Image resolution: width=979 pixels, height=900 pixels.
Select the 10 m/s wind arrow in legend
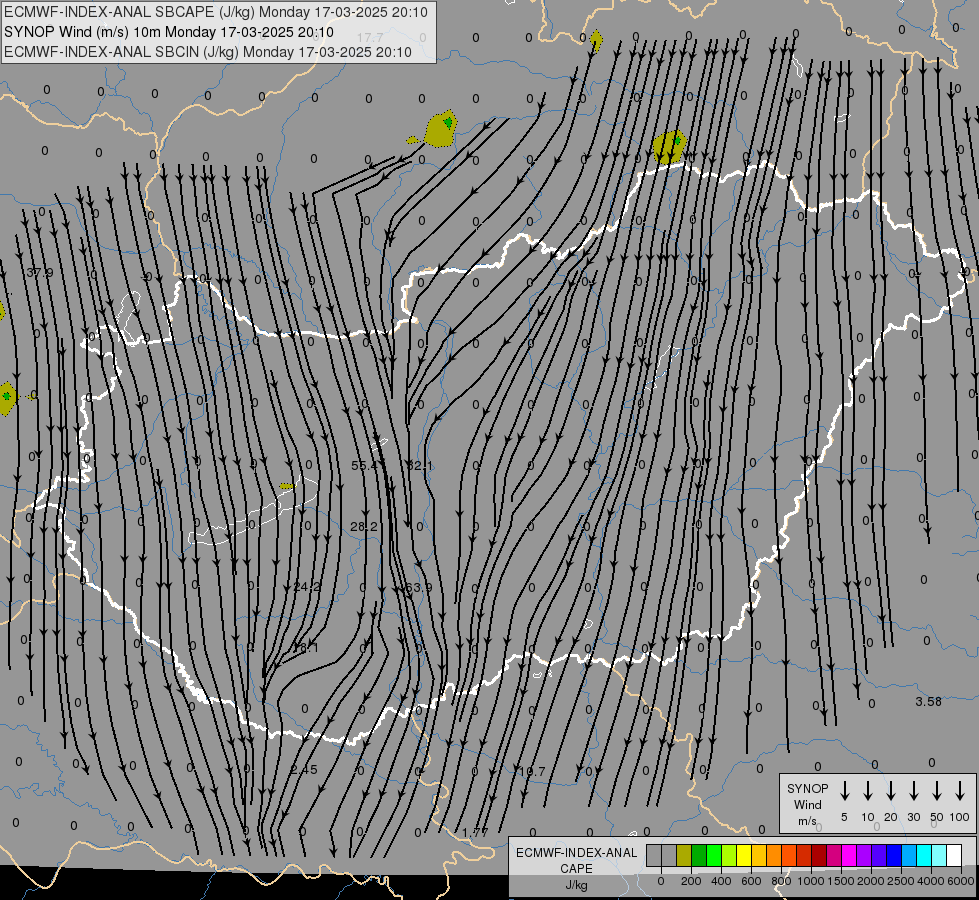(868, 791)
